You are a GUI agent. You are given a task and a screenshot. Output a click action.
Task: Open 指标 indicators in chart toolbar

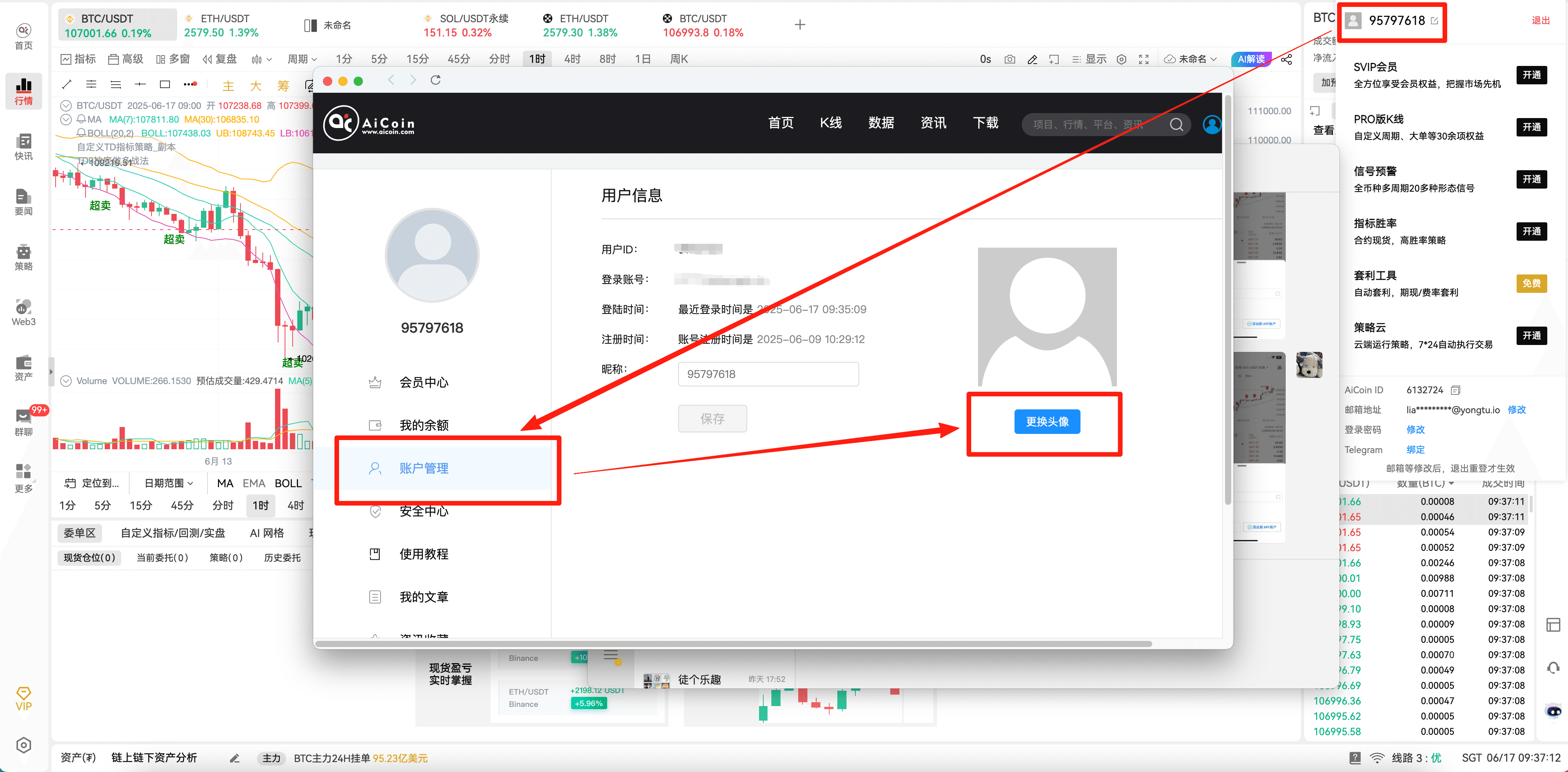(x=79, y=59)
